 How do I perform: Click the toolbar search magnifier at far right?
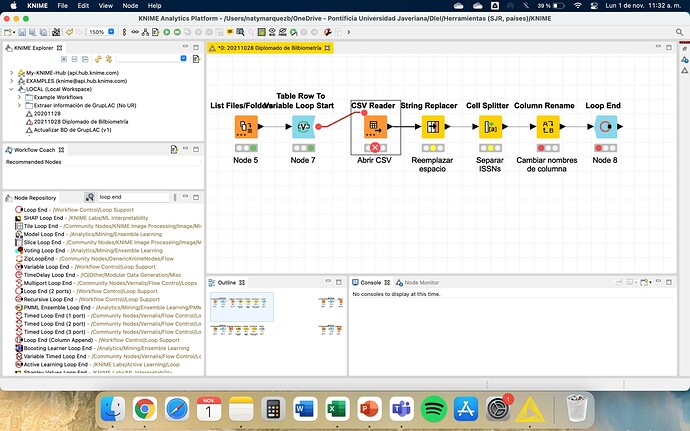coord(679,32)
